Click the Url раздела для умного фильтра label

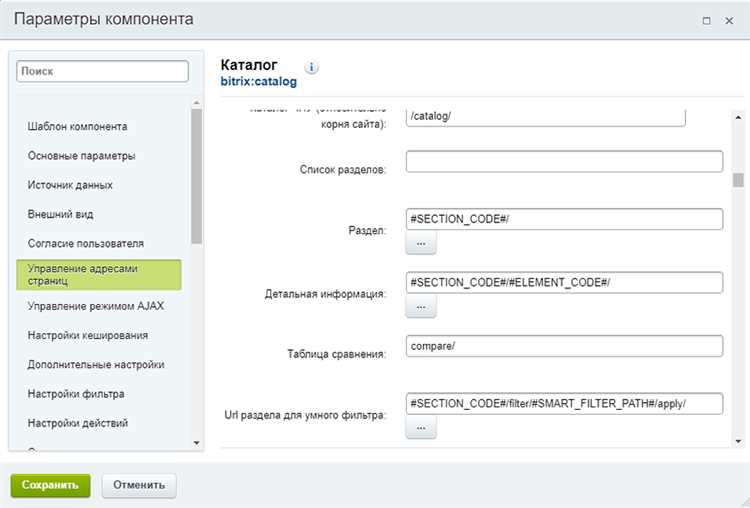coord(305,415)
